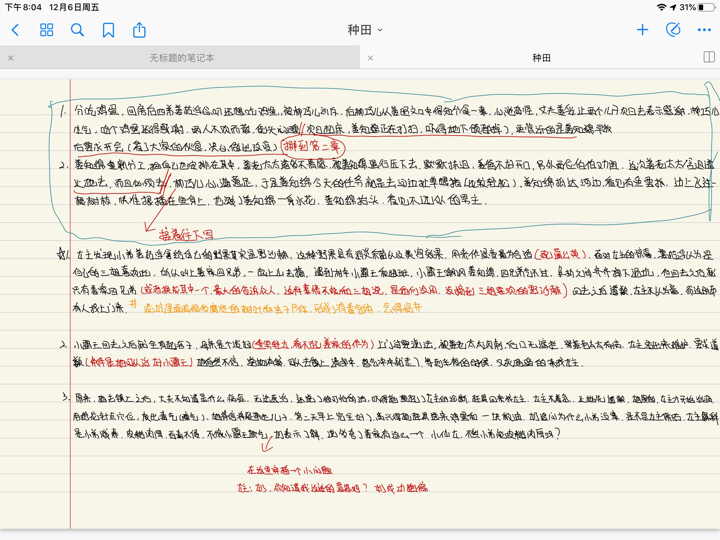720x540 pixels.
Task: Close the 种田 tab
Action: click(x=370, y=58)
